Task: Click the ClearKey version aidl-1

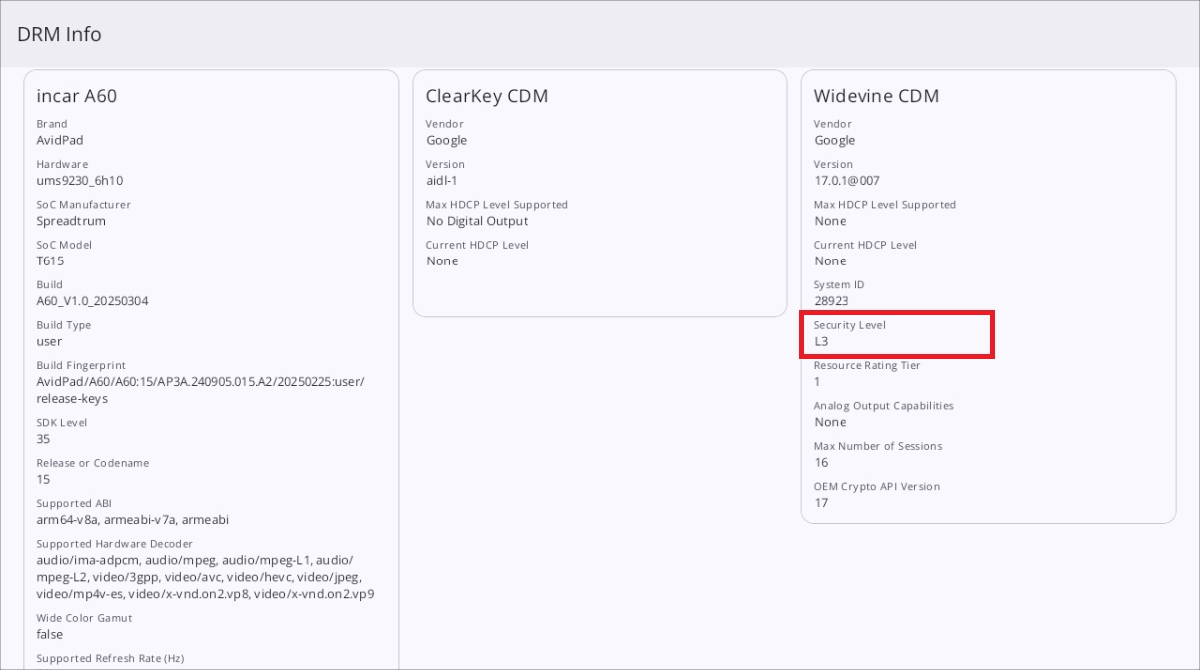Action: point(444,181)
